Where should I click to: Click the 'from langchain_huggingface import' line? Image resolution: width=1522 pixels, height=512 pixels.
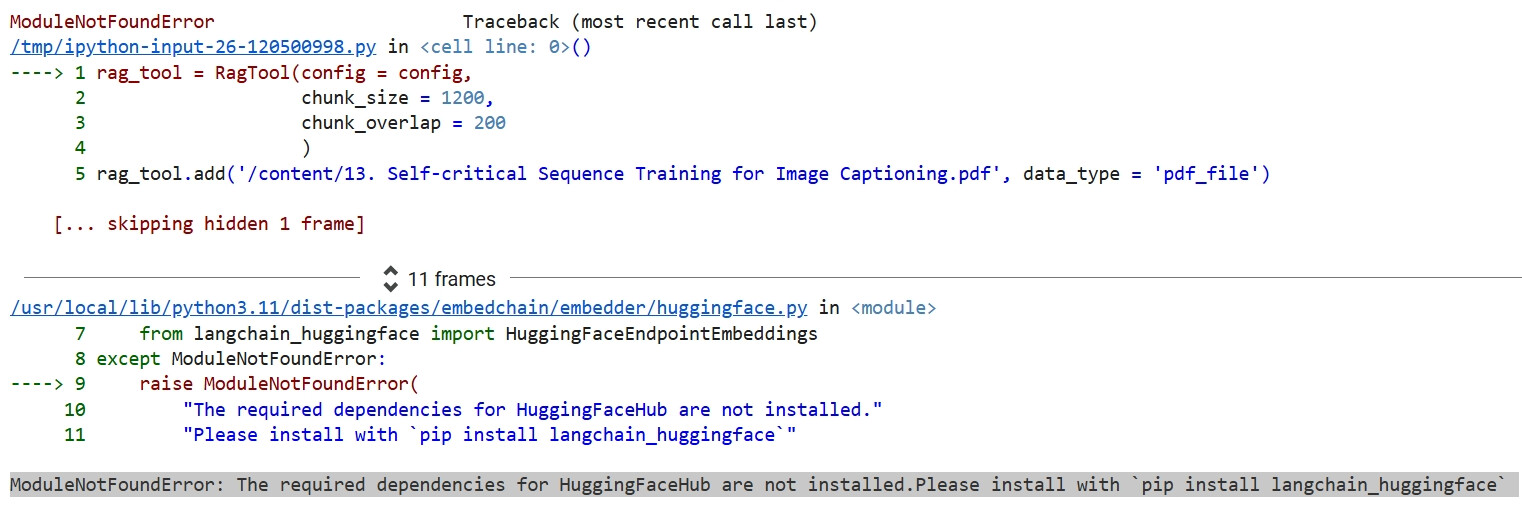[x=478, y=334]
